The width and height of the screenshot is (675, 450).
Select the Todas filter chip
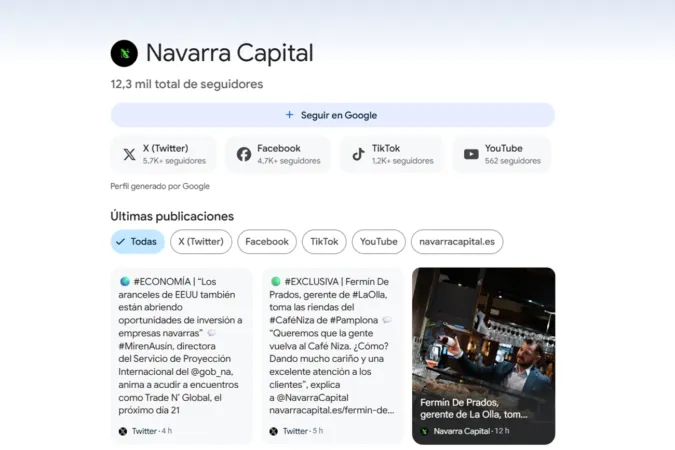tap(138, 242)
